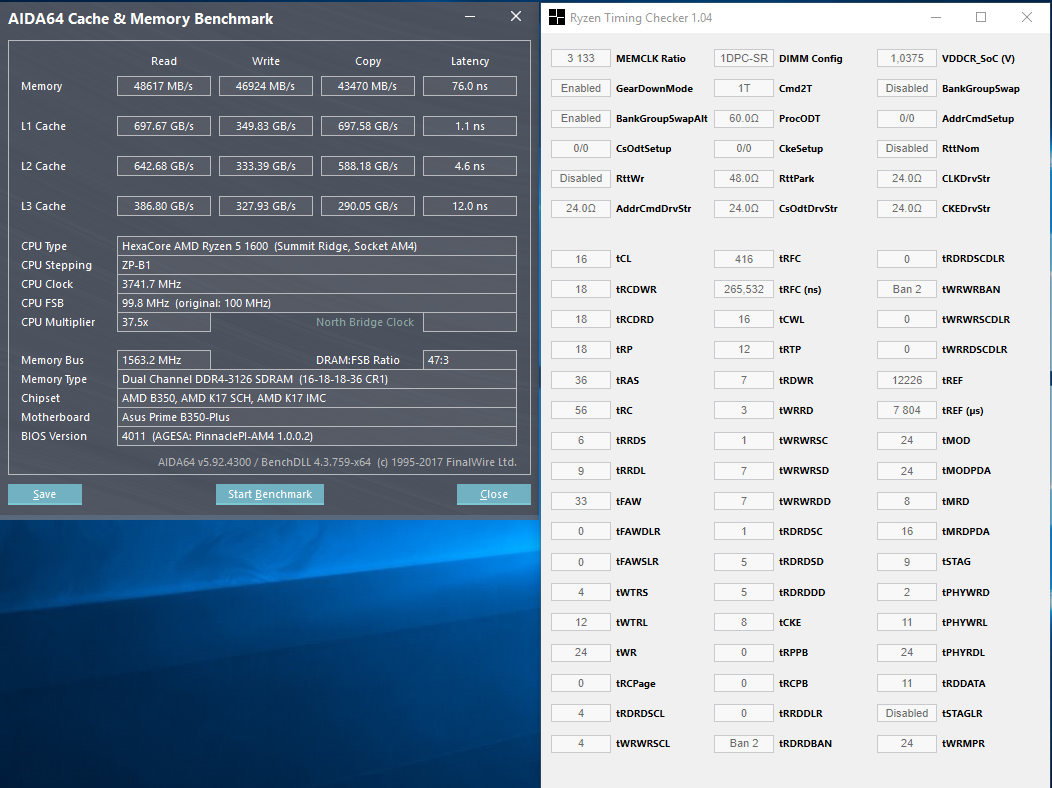Image resolution: width=1052 pixels, height=788 pixels.
Task: Click the tRFC value 416
Action: coord(743,259)
